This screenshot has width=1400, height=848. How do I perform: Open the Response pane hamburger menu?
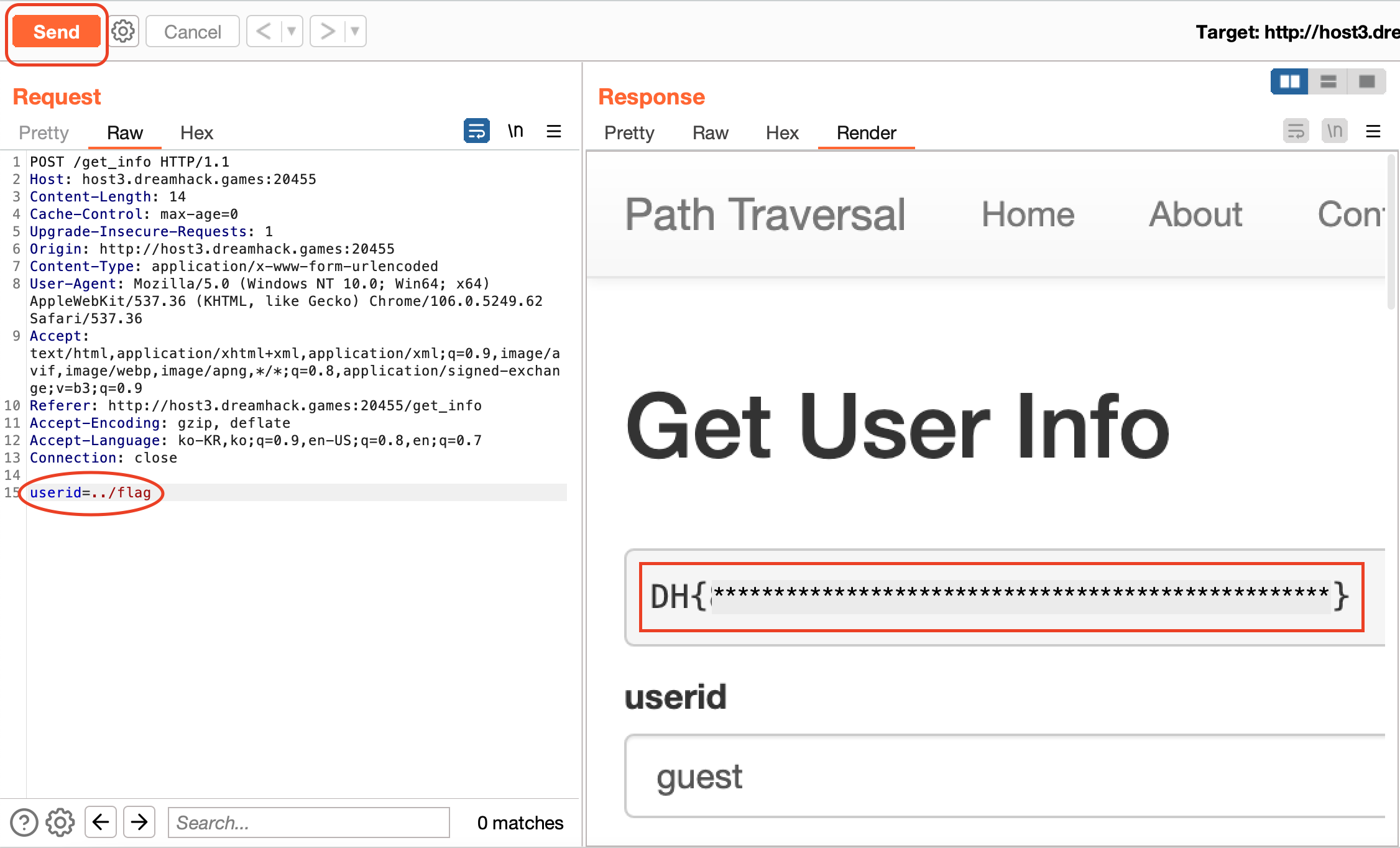(1373, 131)
